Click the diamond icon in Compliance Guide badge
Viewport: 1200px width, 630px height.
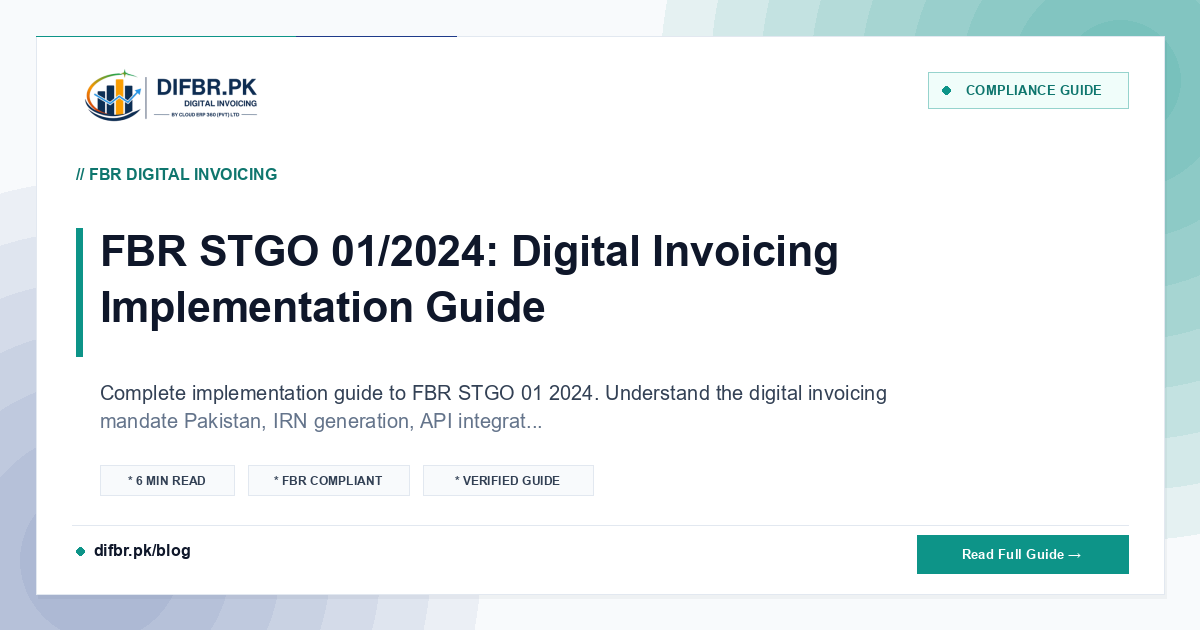946,90
